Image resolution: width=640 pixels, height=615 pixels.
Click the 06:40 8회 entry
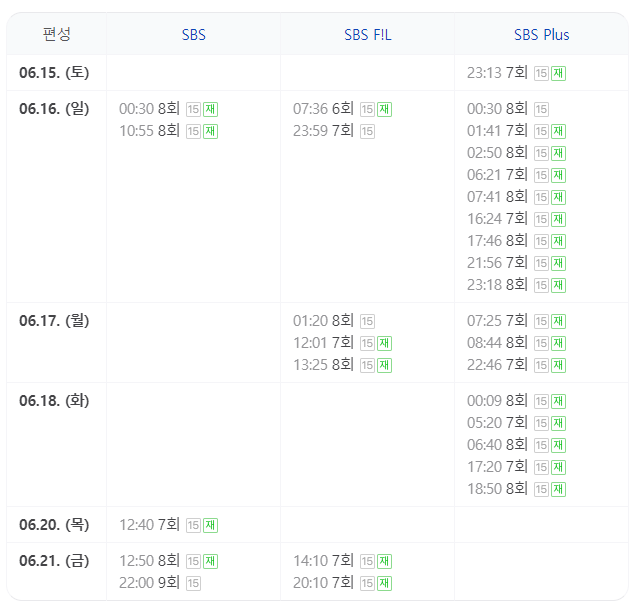point(497,445)
